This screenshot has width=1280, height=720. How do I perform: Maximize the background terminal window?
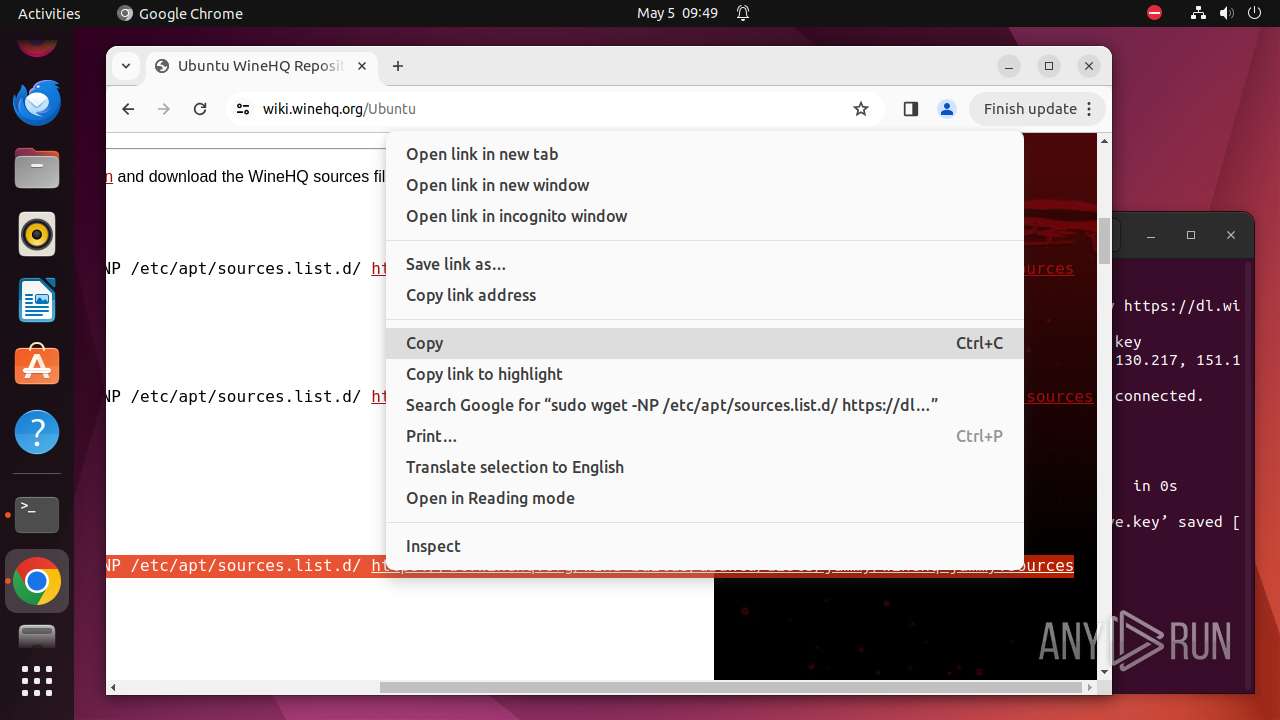(x=1190, y=235)
